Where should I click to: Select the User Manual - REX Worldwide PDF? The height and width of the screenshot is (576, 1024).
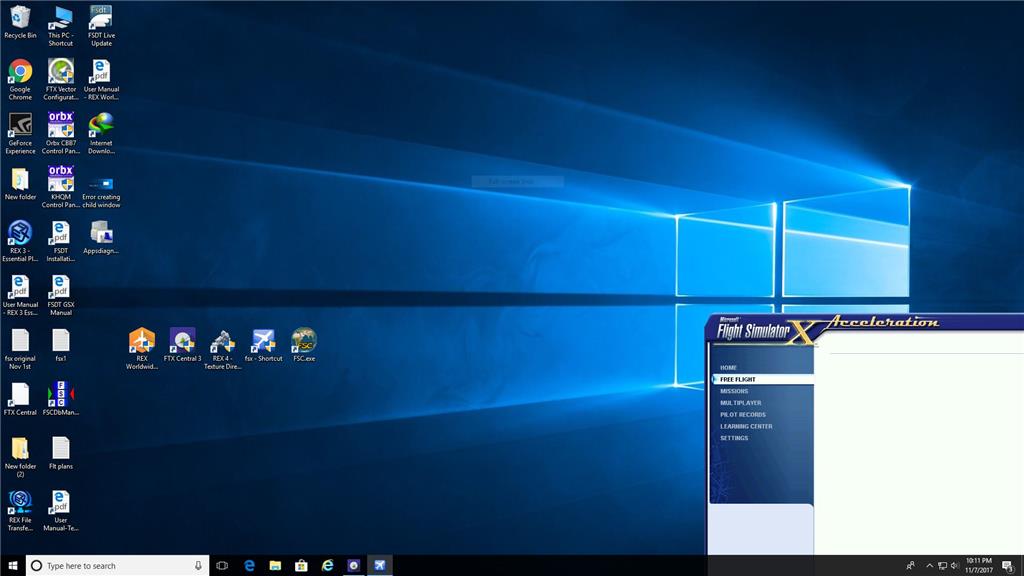tap(101, 80)
